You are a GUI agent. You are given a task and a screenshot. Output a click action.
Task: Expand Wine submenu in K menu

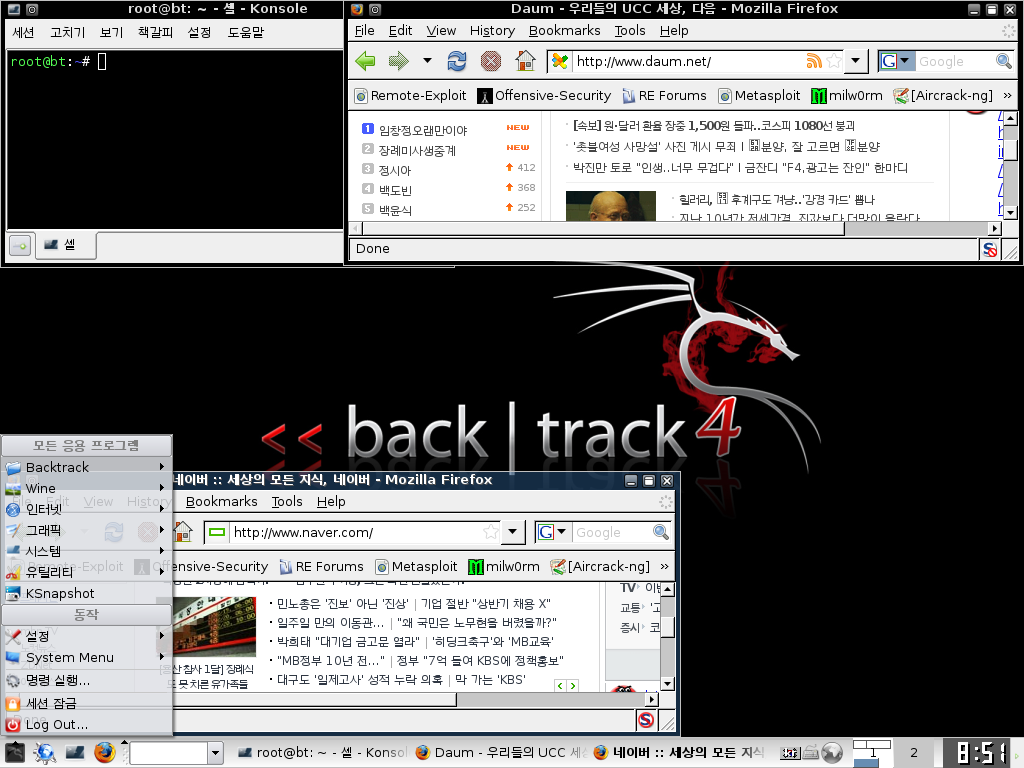coord(86,488)
